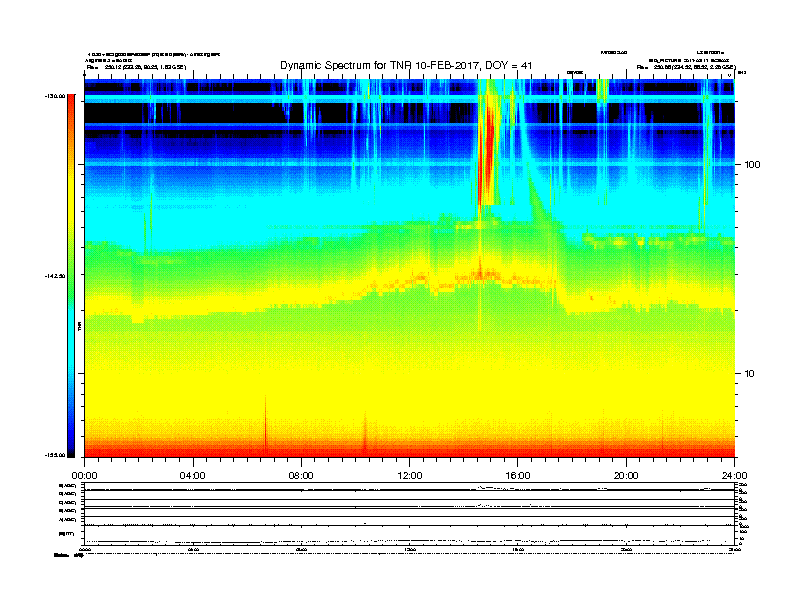Screen dimensions: 792x612
Task: Click the 08:00 time axis label
Action: (x=301, y=476)
